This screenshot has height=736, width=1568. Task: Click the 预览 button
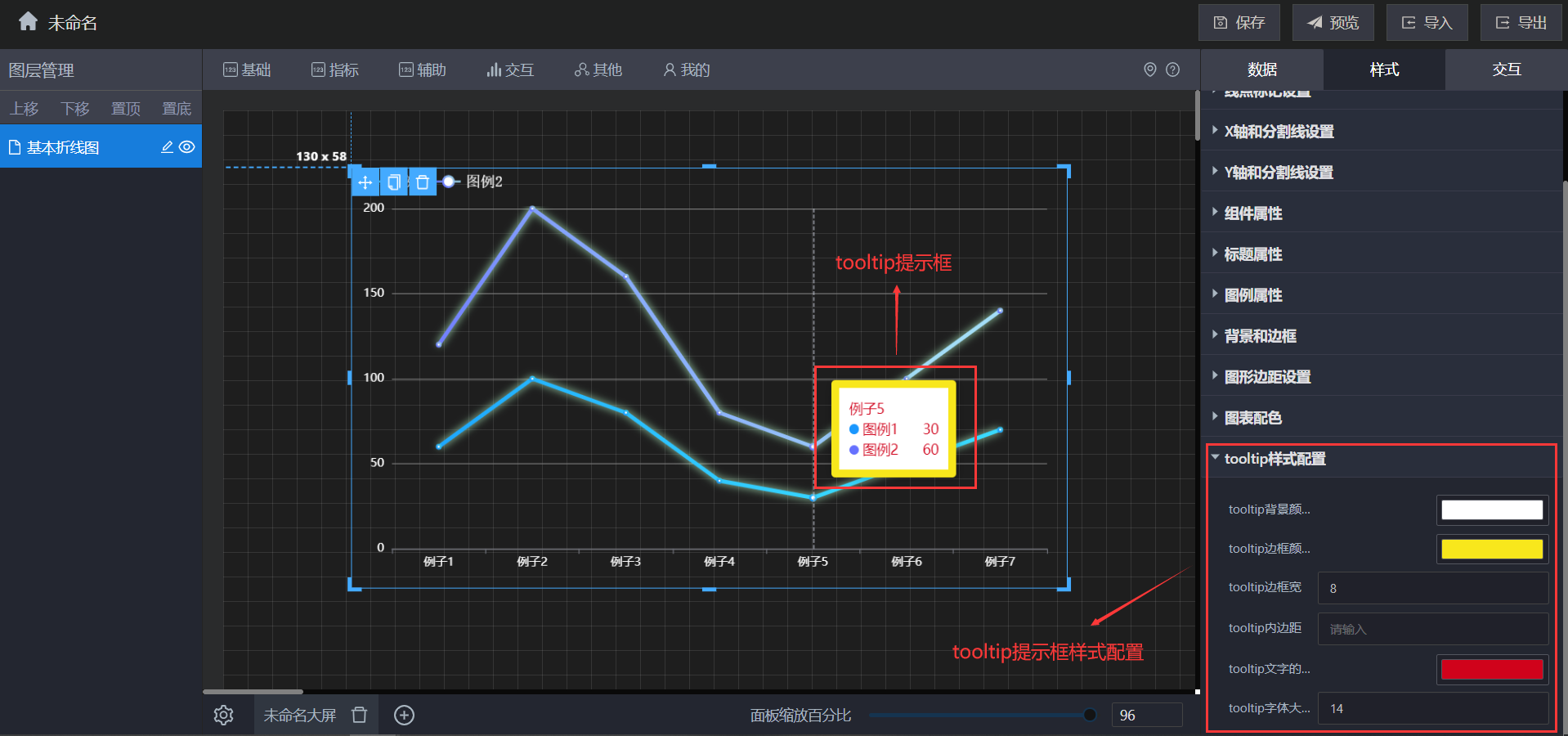[1333, 23]
